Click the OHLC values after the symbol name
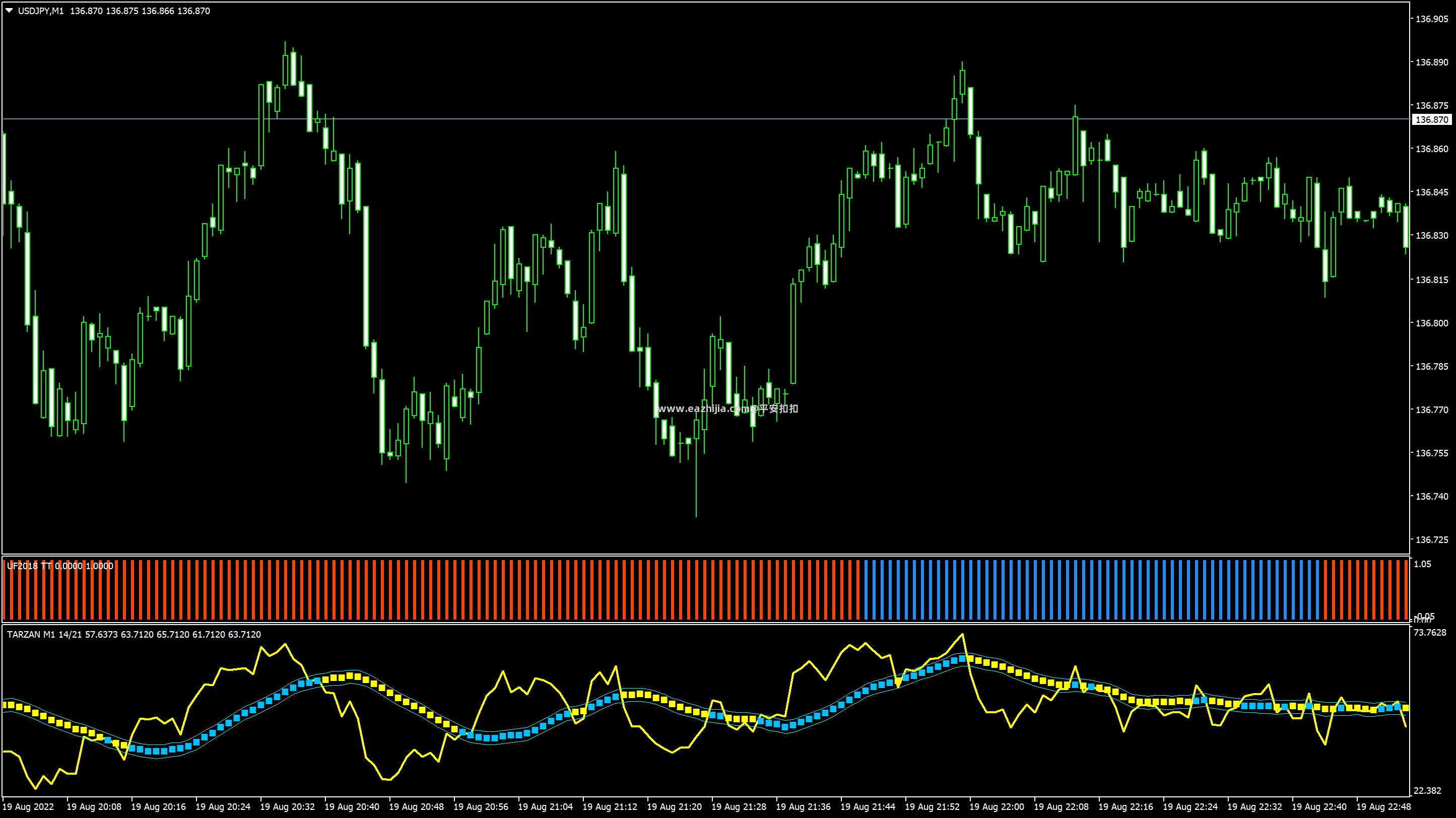The width and height of the screenshot is (1456, 818). point(140,11)
